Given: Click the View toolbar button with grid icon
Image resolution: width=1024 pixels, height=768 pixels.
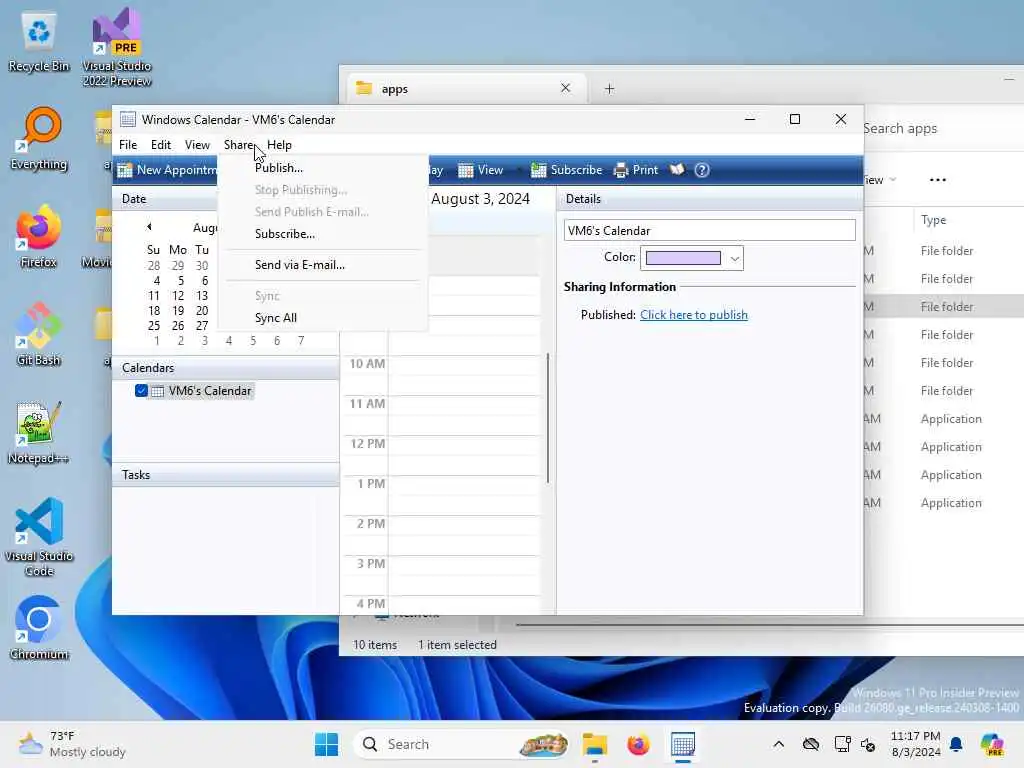Looking at the screenshot, I should 480,170.
